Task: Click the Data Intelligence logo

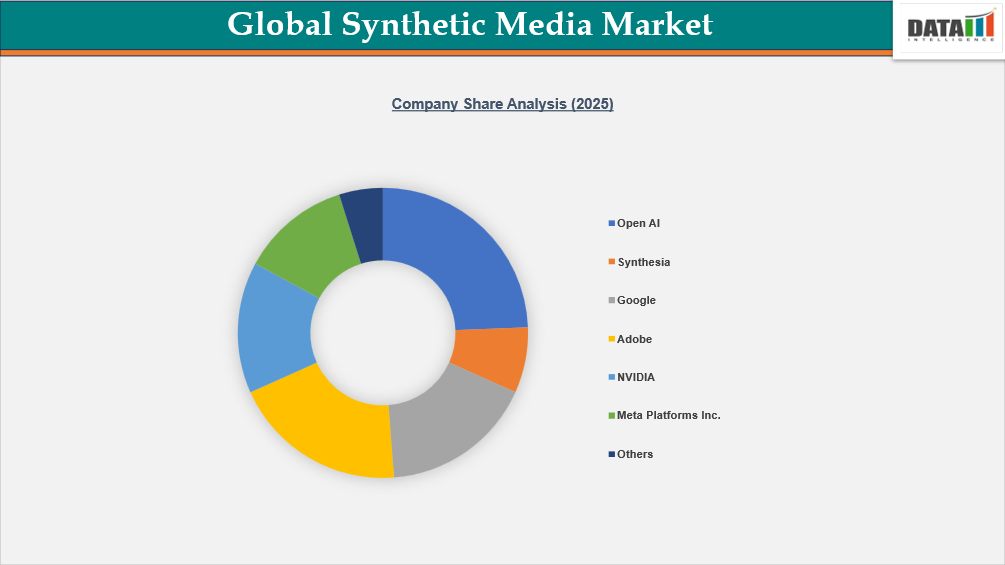Action: [x=951, y=28]
